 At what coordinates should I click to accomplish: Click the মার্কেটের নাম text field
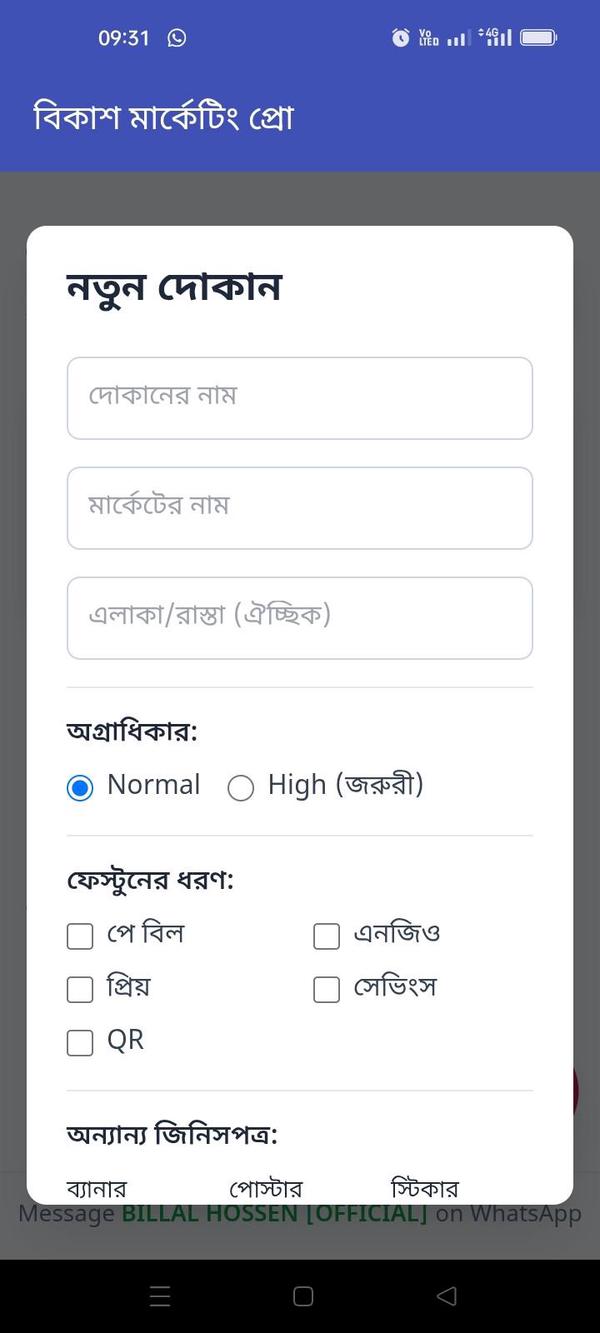pyautogui.click(x=299, y=508)
